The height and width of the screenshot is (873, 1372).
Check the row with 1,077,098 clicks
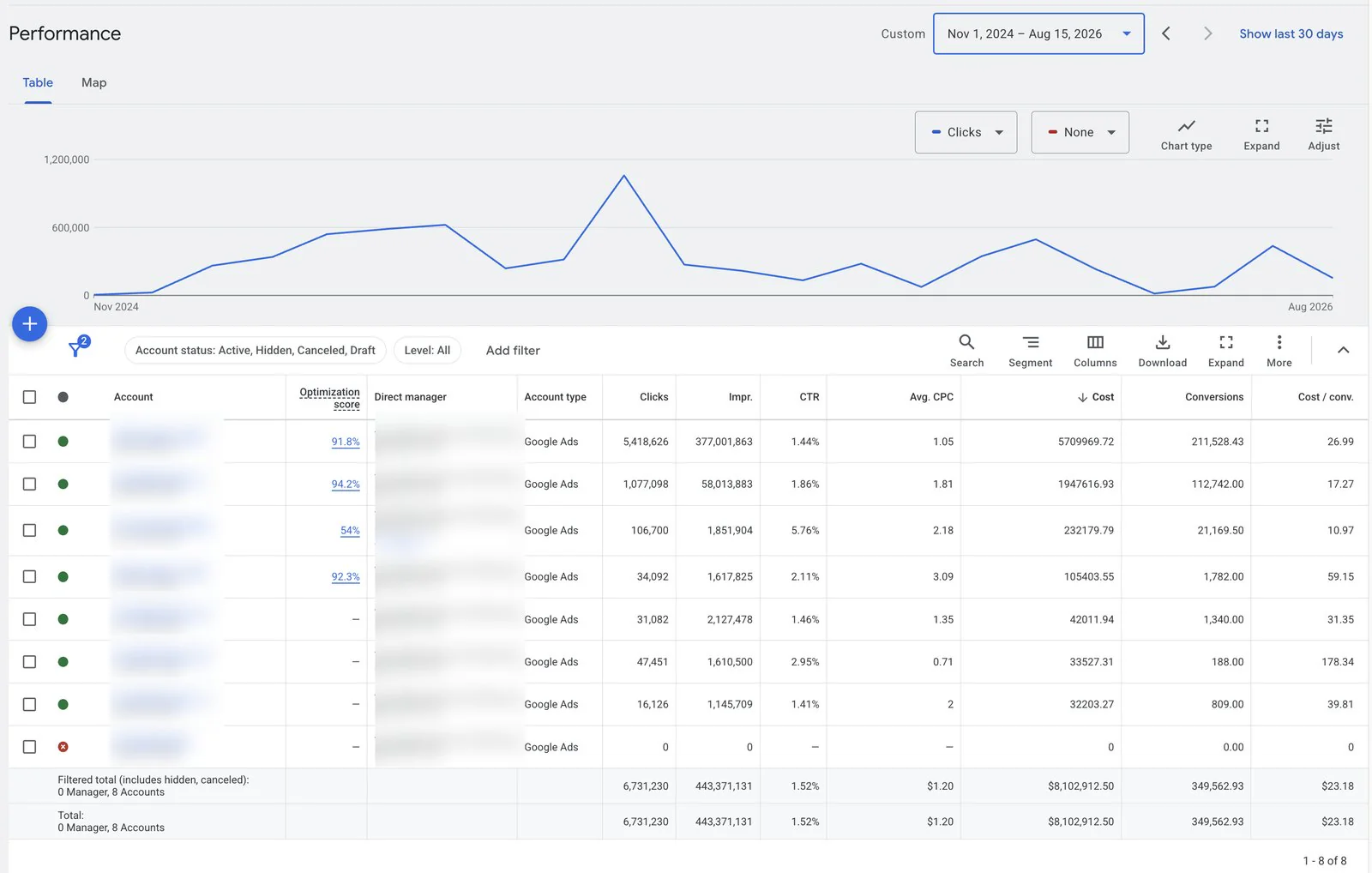pyautogui.click(x=29, y=484)
